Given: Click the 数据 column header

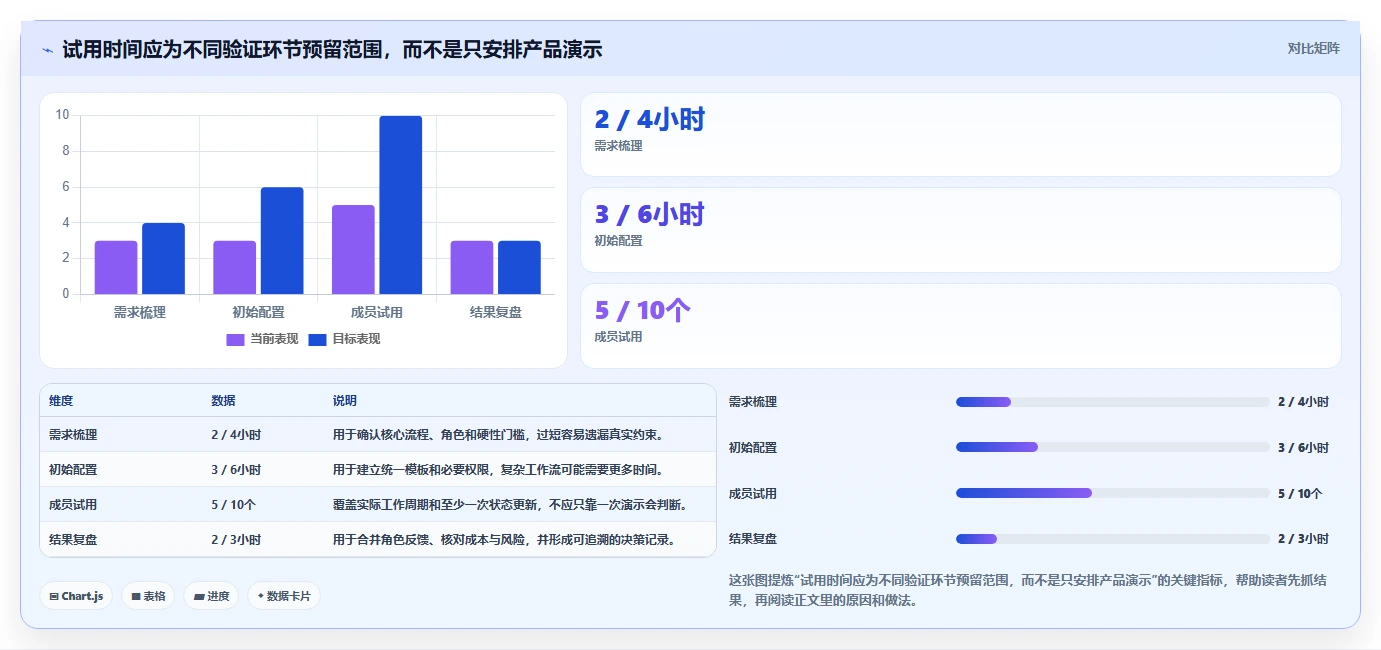Looking at the screenshot, I should (223, 401).
